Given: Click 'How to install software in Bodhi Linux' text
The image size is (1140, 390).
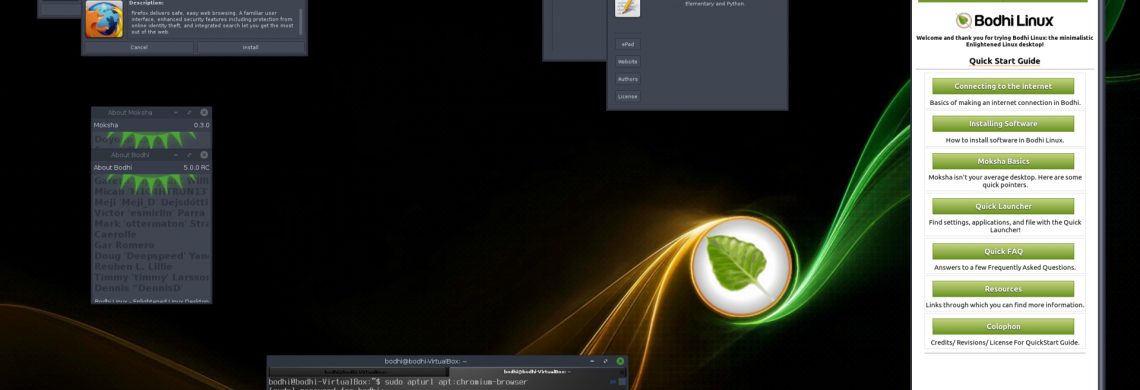Looking at the screenshot, I should coord(1004,140).
